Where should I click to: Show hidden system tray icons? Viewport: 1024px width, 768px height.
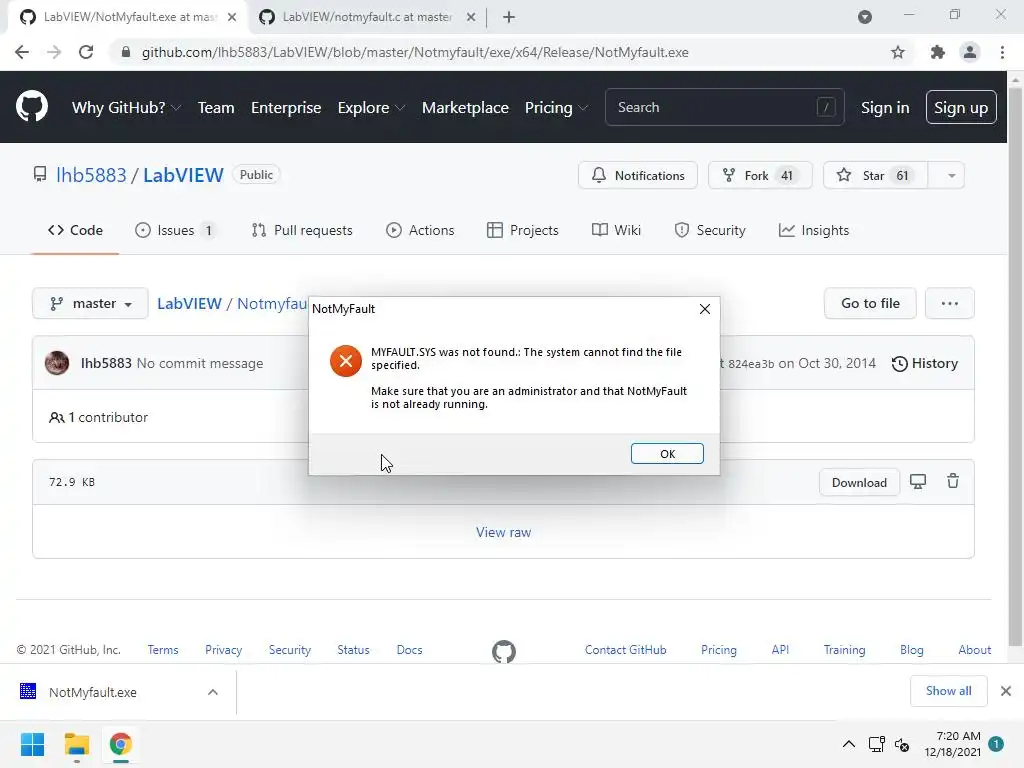click(848, 744)
